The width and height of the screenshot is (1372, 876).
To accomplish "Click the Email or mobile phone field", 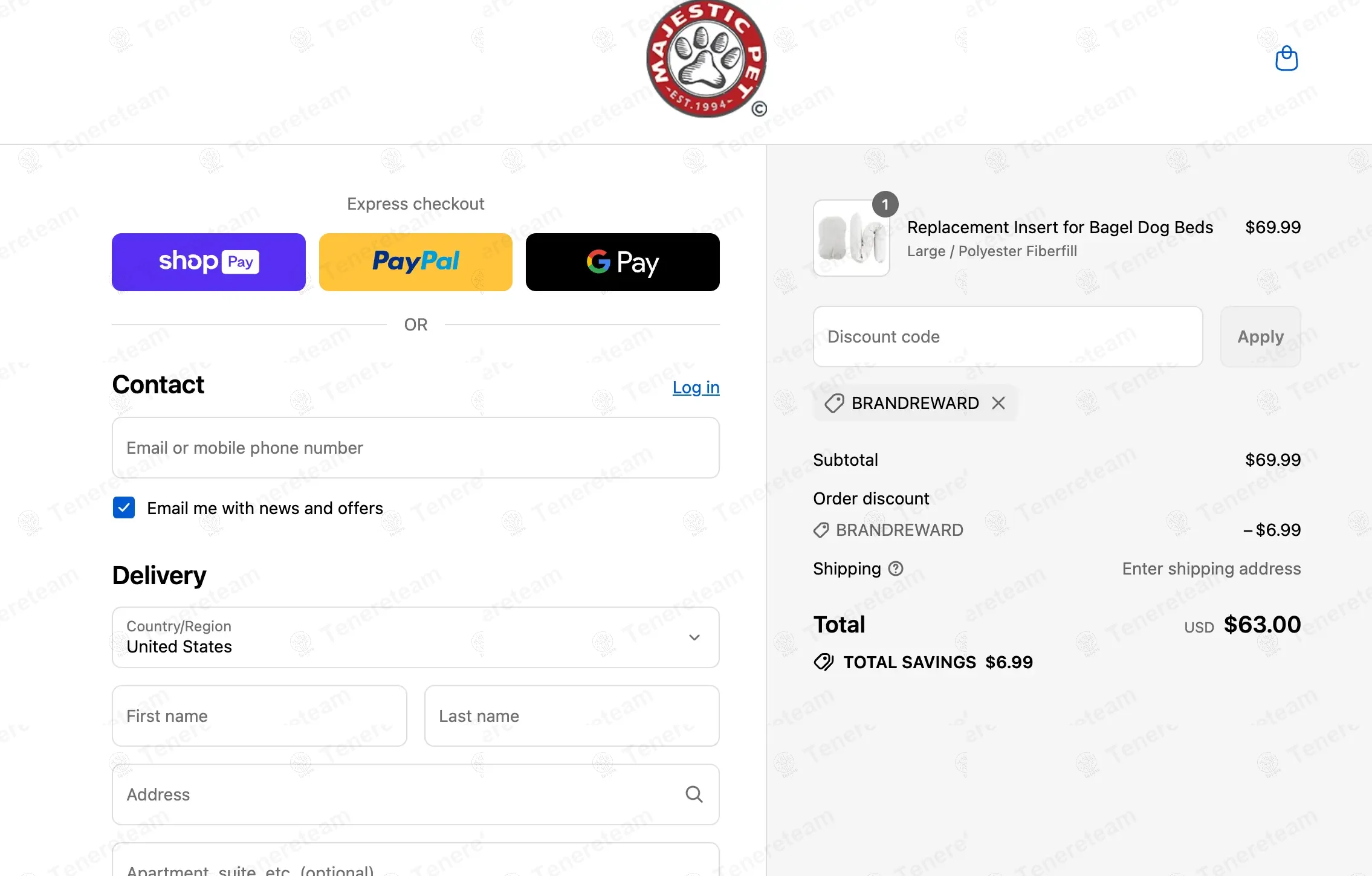I will (x=416, y=448).
